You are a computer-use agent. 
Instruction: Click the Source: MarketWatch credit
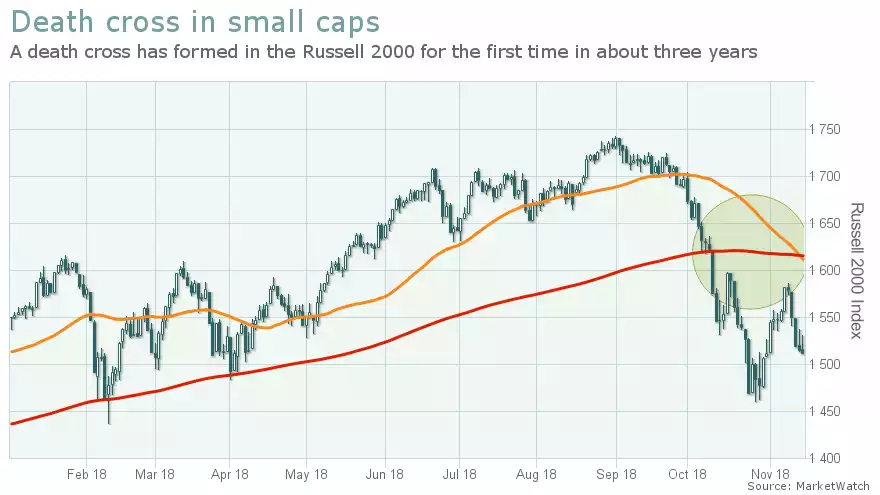tap(808, 486)
